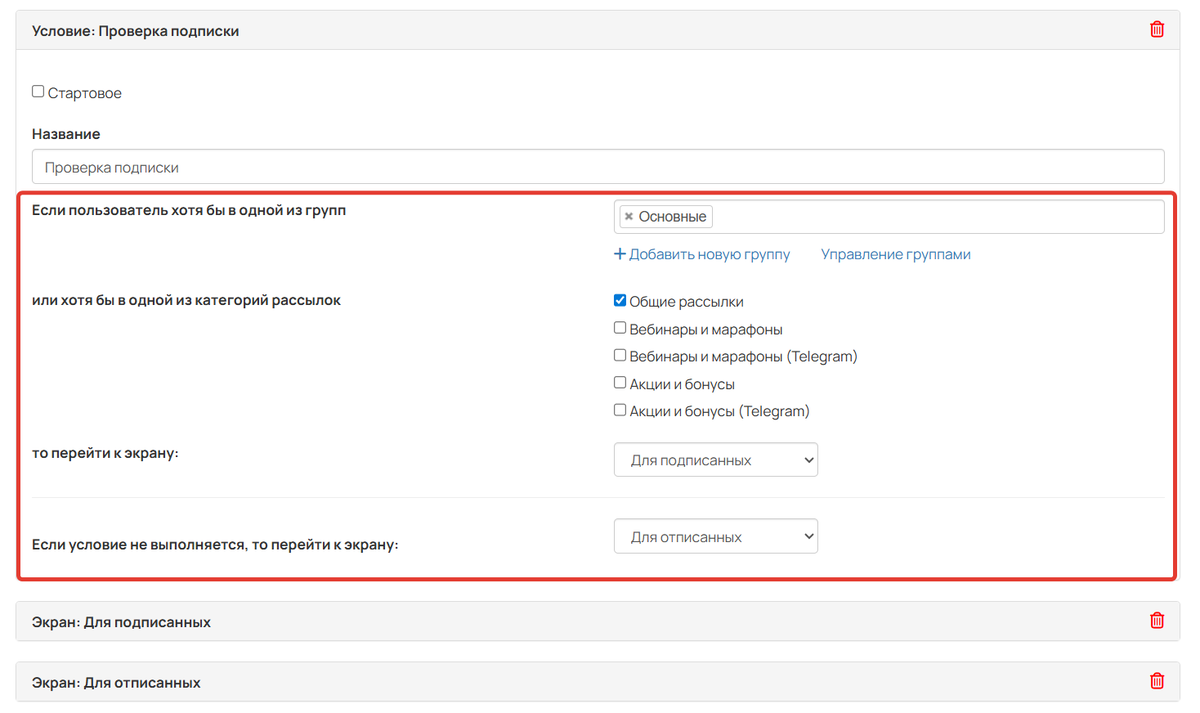Tick Вебинары и марафоны (Telegram) checkbox
Image resolution: width=1200 pixels, height=713 pixels.
point(620,355)
